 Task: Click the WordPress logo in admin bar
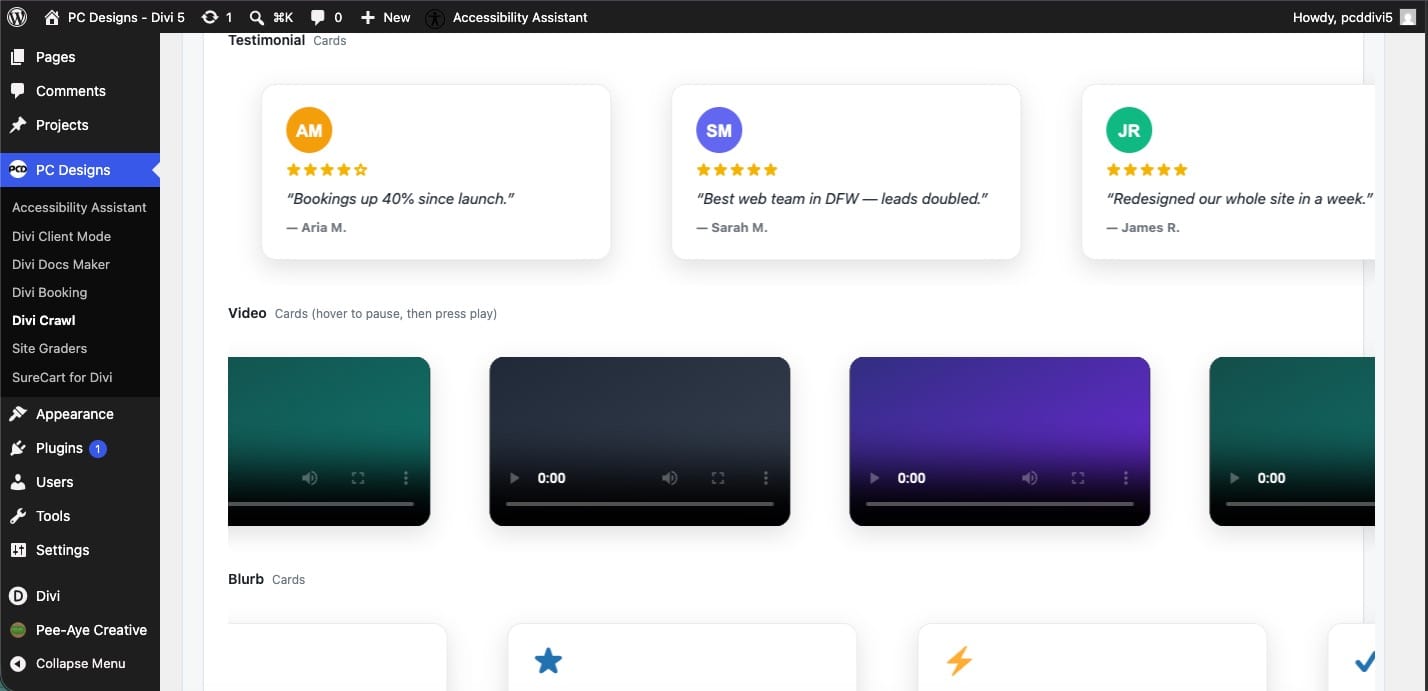pos(16,17)
